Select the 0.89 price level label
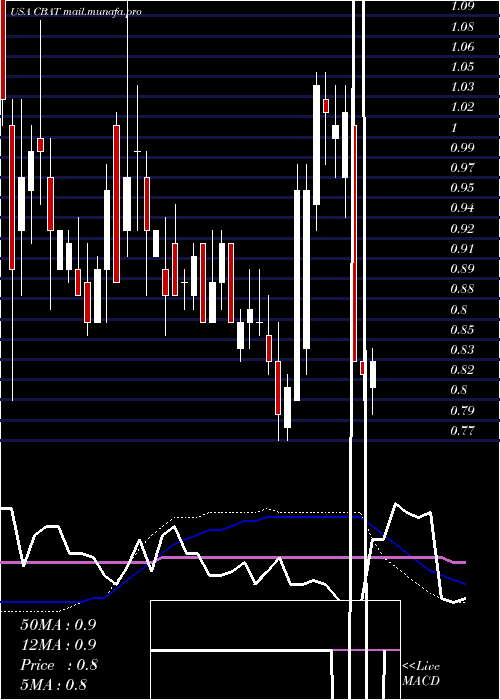 coord(462,269)
